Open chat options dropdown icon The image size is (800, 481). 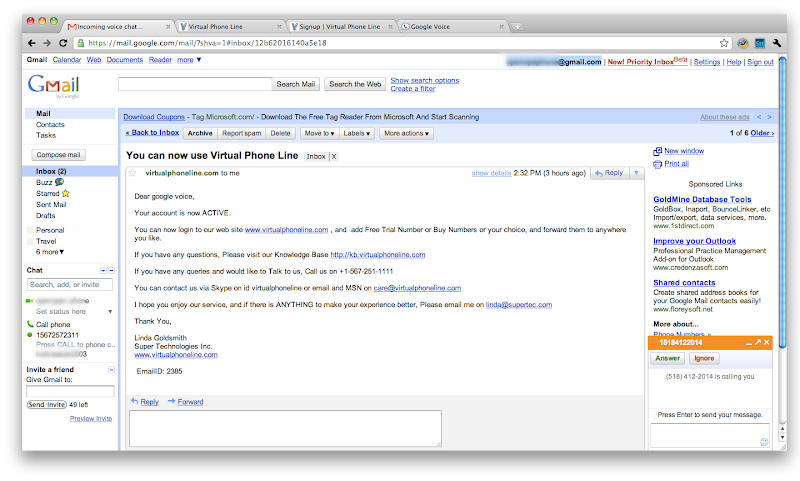pos(104,270)
